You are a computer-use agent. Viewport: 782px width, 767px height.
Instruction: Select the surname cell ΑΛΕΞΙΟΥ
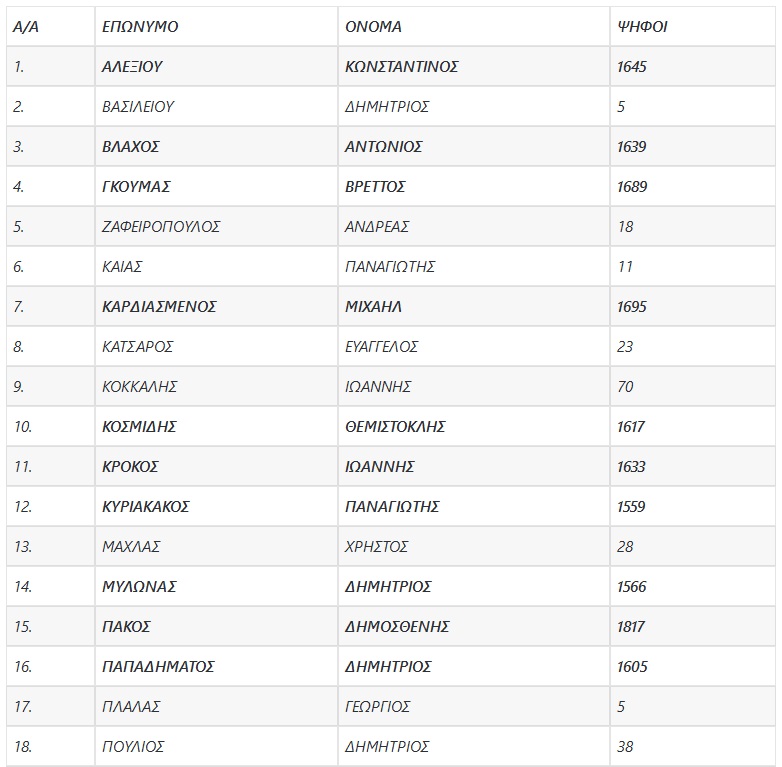click(x=132, y=67)
